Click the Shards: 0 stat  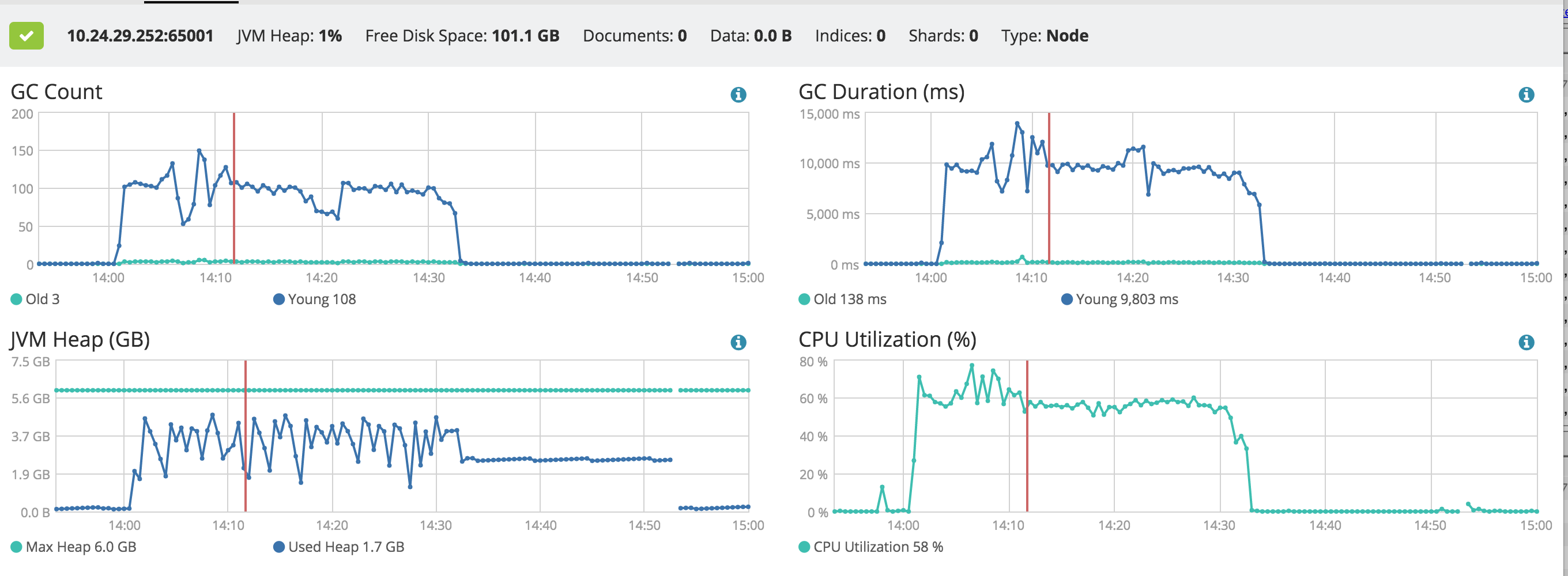pyautogui.click(x=943, y=36)
